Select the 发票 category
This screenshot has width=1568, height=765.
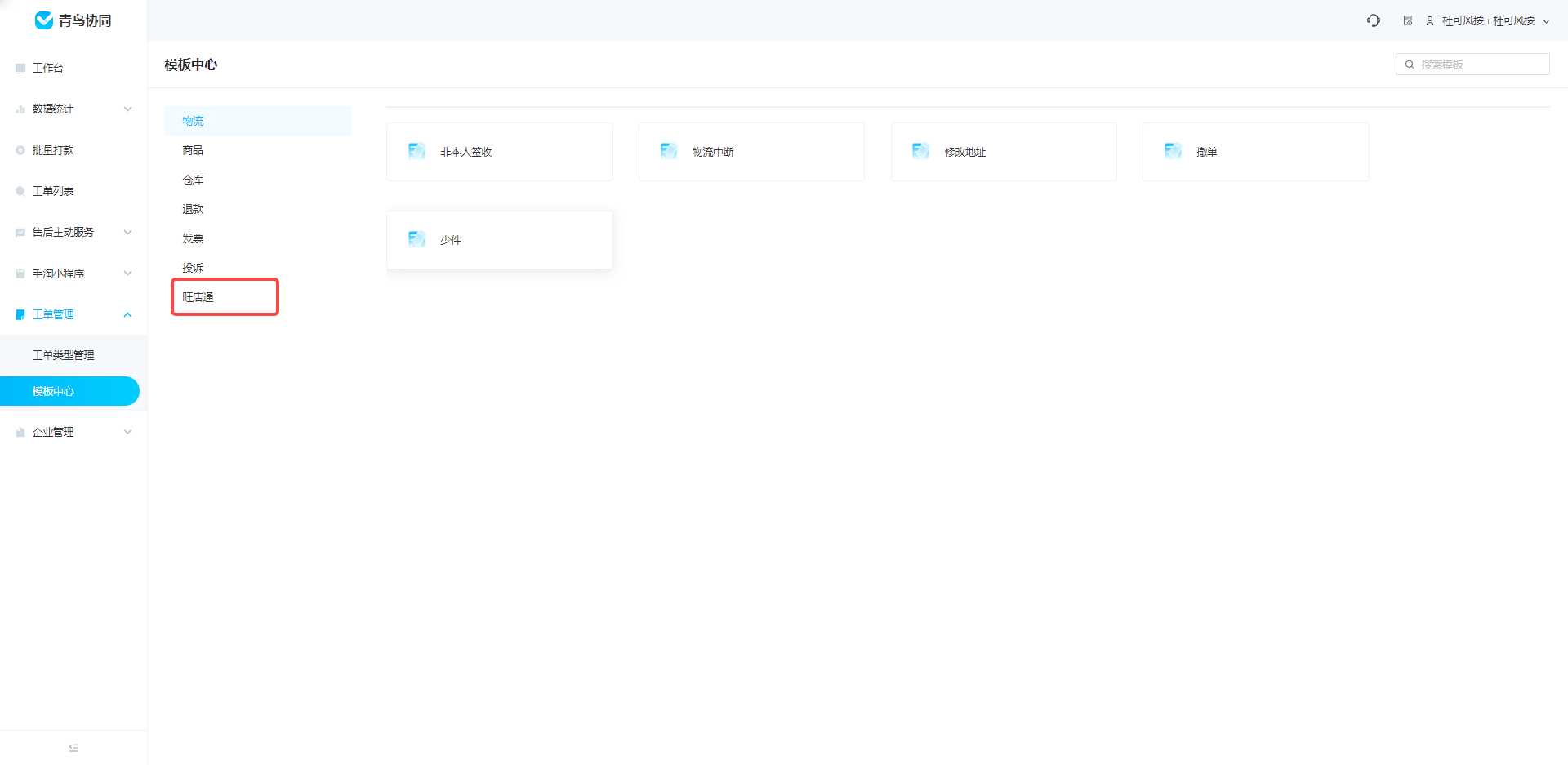point(258,238)
